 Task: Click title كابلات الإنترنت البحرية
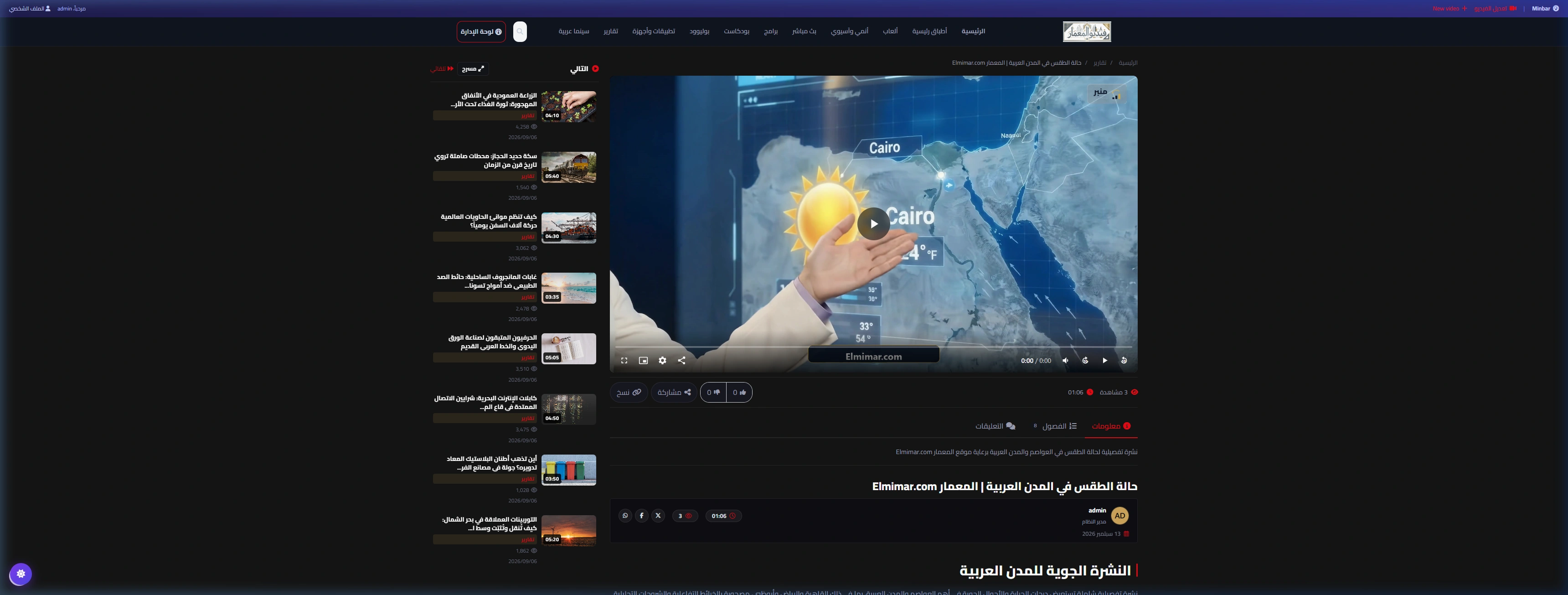pyautogui.click(x=486, y=403)
